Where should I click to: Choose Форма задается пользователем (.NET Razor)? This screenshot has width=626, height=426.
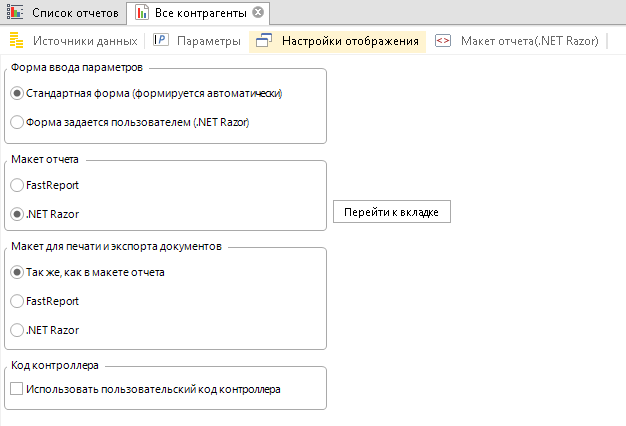pos(17,123)
